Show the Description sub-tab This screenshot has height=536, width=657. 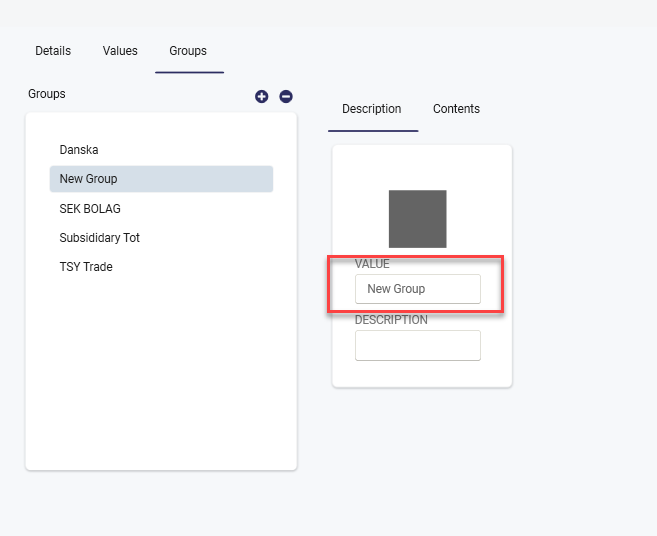[x=372, y=109]
